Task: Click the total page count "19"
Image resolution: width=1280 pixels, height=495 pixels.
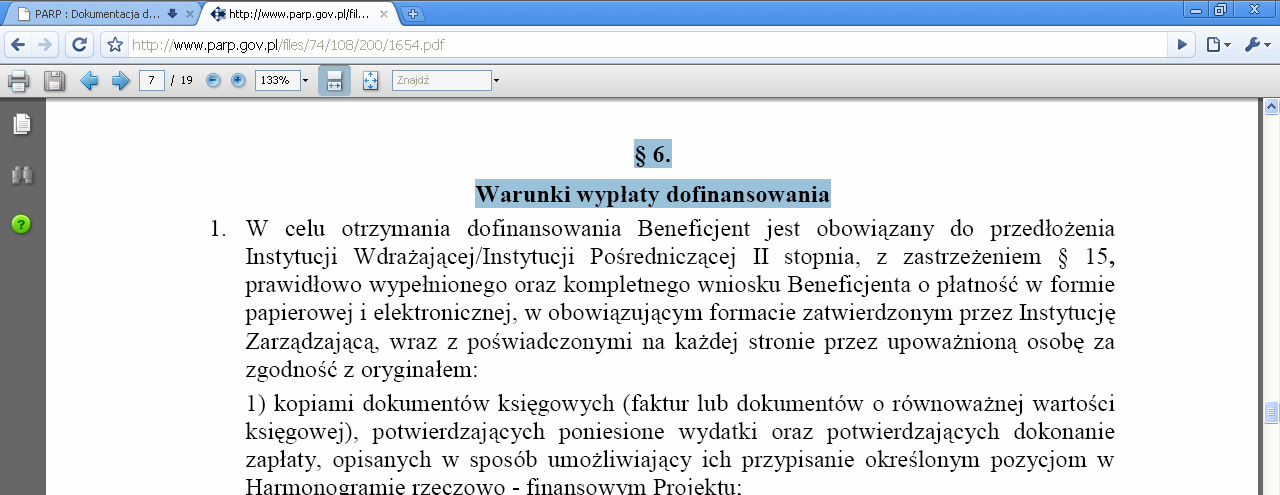Action: pos(187,80)
